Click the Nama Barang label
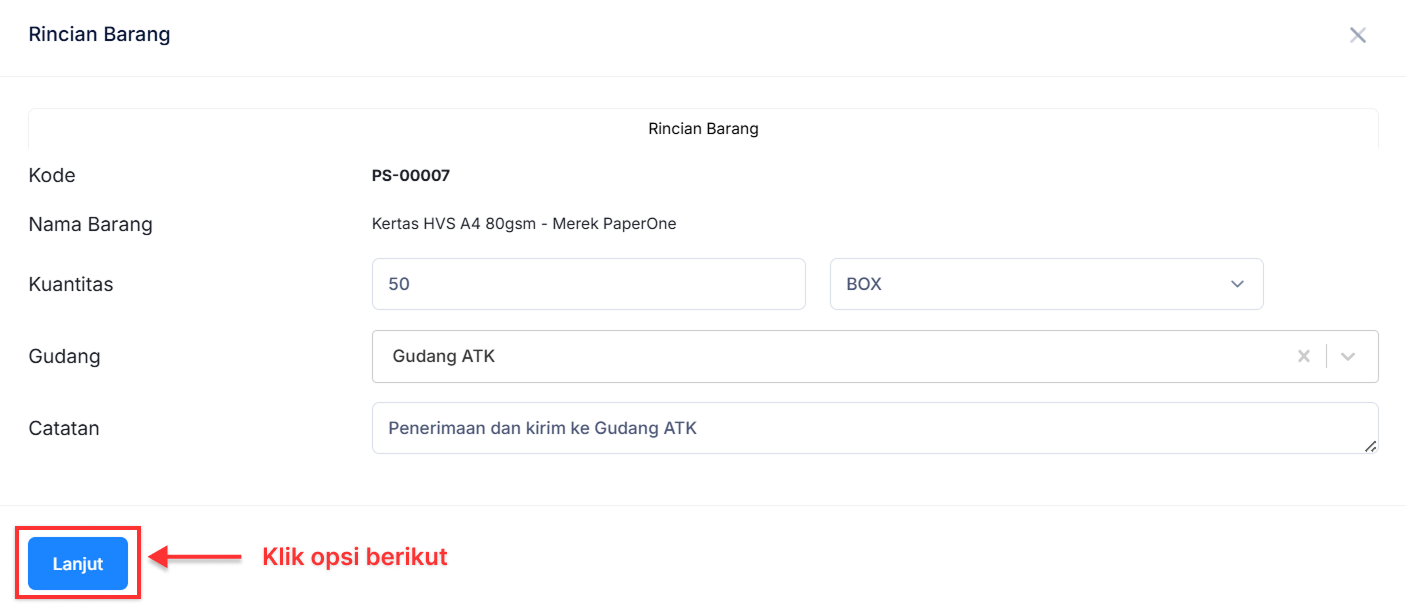 pos(91,224)
